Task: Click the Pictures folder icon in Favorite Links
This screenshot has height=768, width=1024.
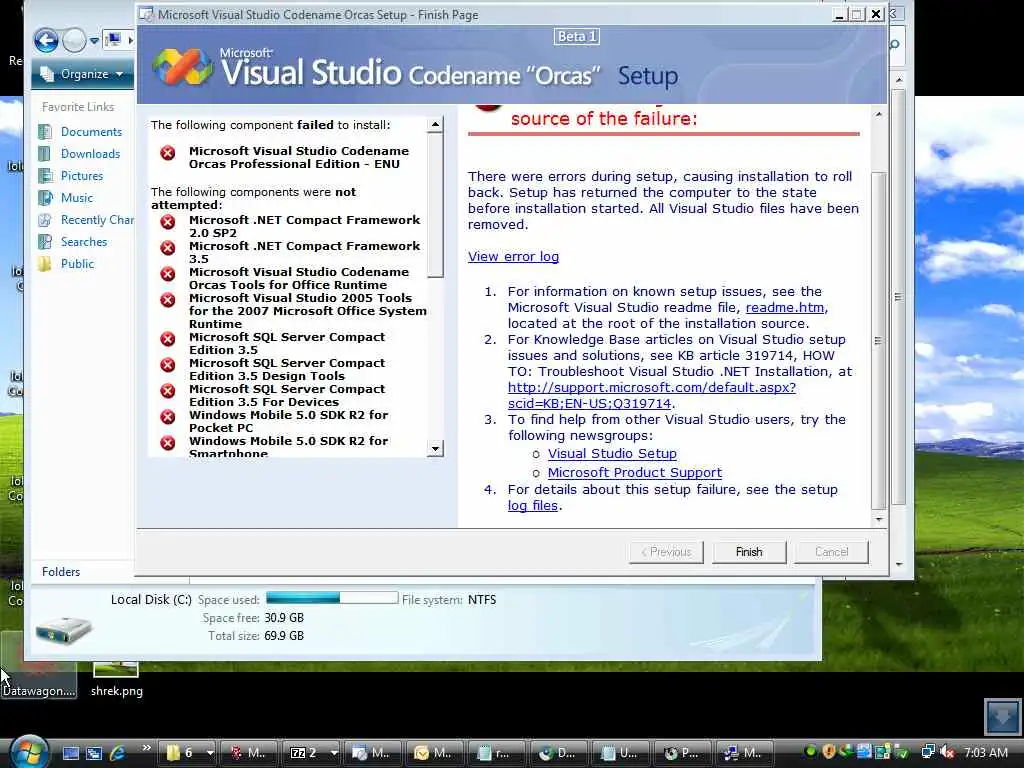Action: tap(45, 176)
